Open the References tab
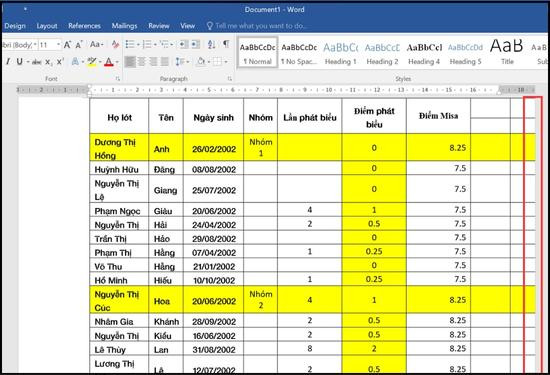The height and width of the screenshot is (375, 550). coord(84,26)
